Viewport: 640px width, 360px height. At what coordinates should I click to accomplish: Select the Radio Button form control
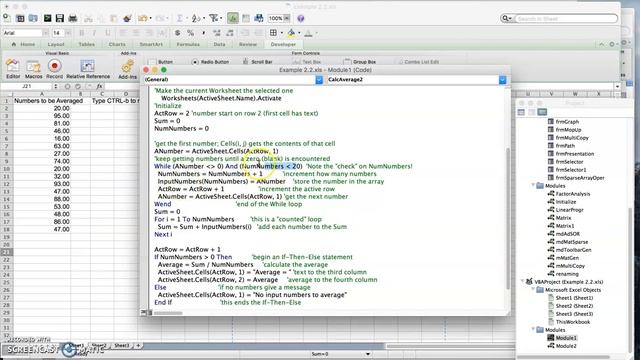pyautogui.click(x=210, y=62)
